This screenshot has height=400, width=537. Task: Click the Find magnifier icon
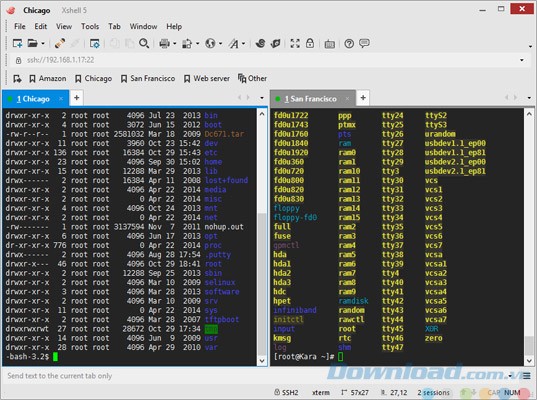[144, 43]
